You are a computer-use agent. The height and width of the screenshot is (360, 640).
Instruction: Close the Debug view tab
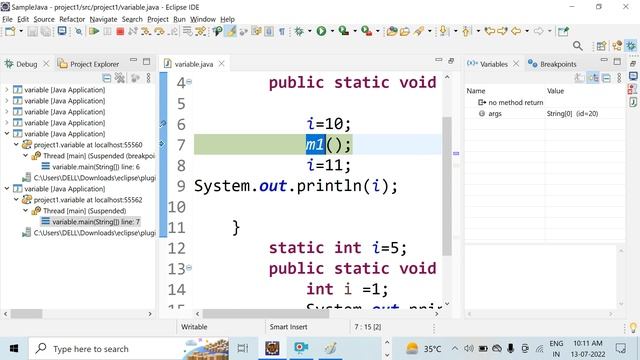click(46, 64)
